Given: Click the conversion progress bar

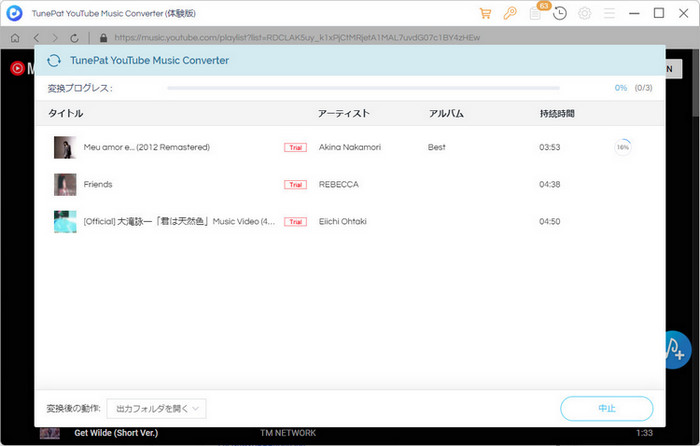Looking at the screenshot, I should pos(363,88).
